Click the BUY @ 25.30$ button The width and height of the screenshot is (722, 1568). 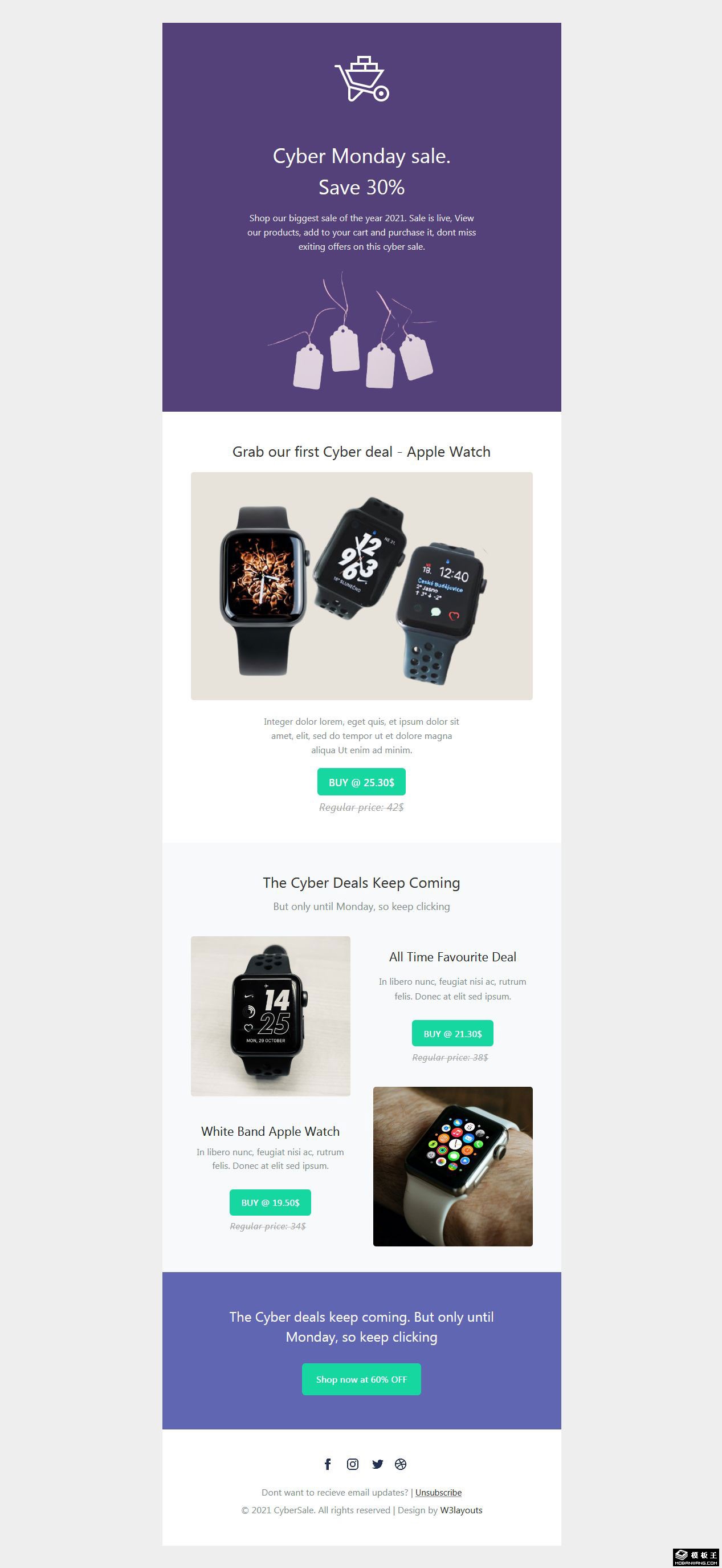(x=361, y=782)
